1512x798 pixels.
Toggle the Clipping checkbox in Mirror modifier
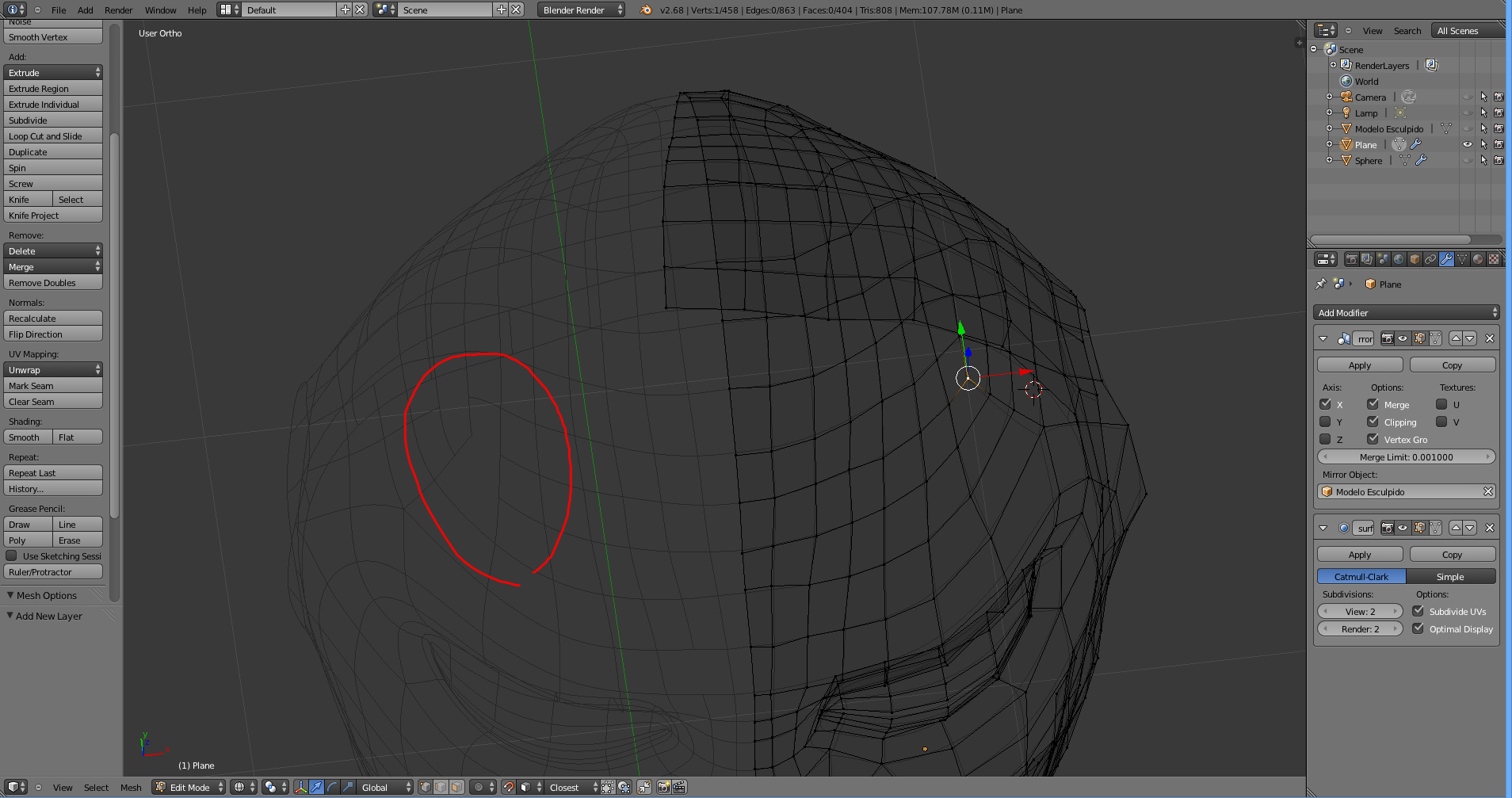click(x=1373, y=422)
